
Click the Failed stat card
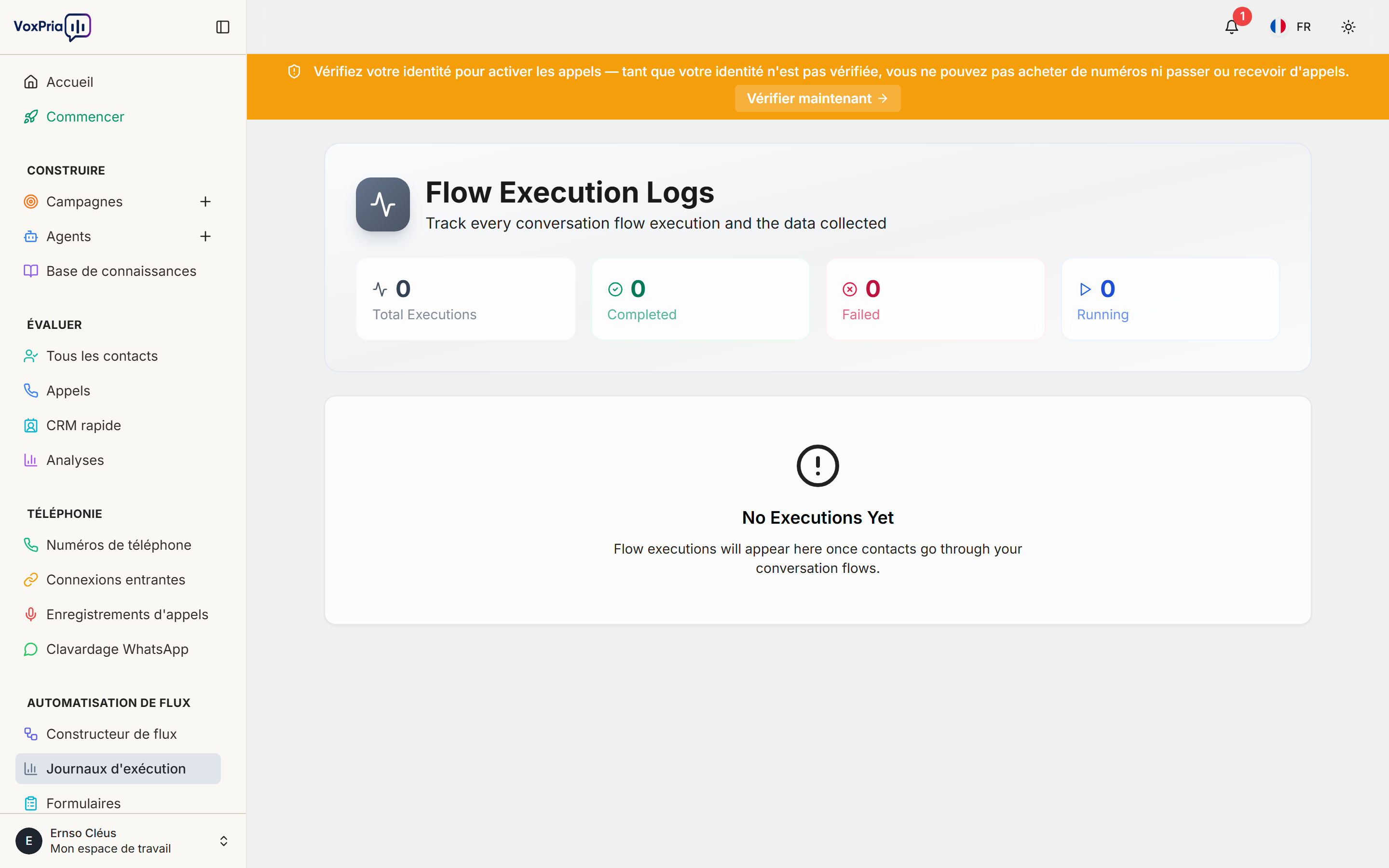pos(935,299)
